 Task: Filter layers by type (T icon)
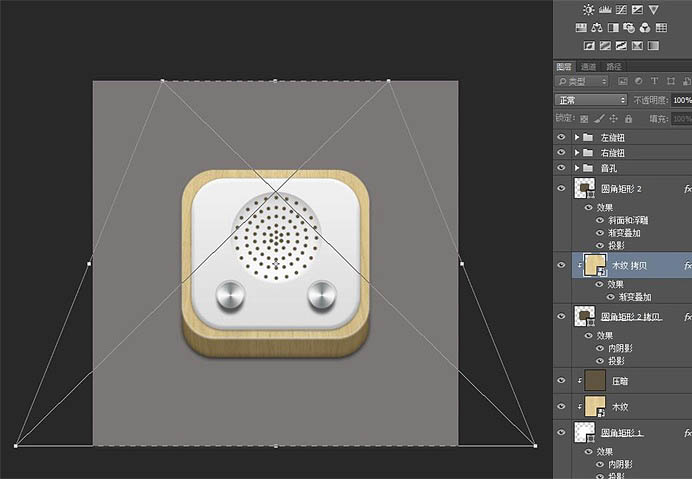tap(655, 81)
